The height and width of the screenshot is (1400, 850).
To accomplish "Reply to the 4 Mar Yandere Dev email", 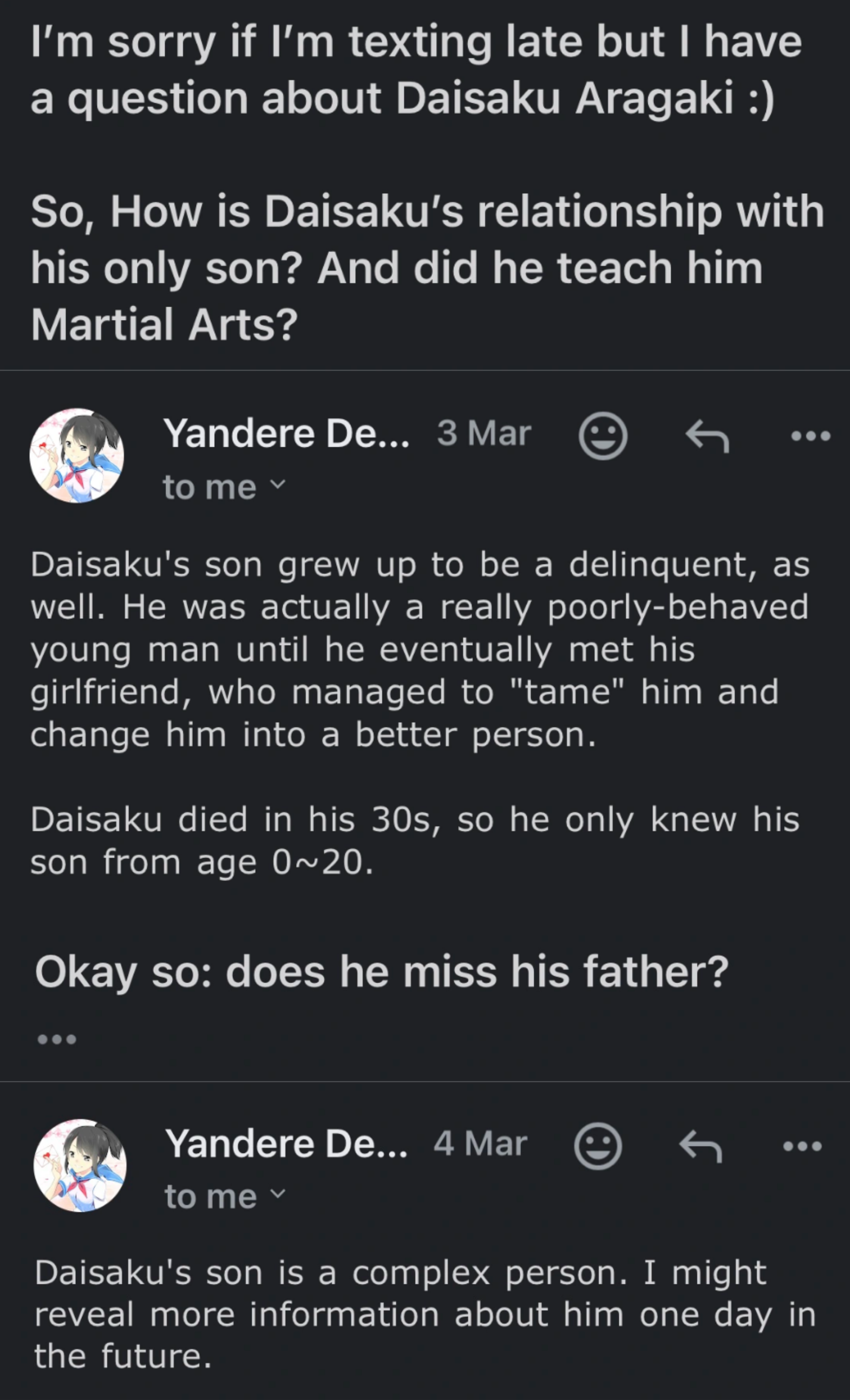I will click(x=701, y=1146).
